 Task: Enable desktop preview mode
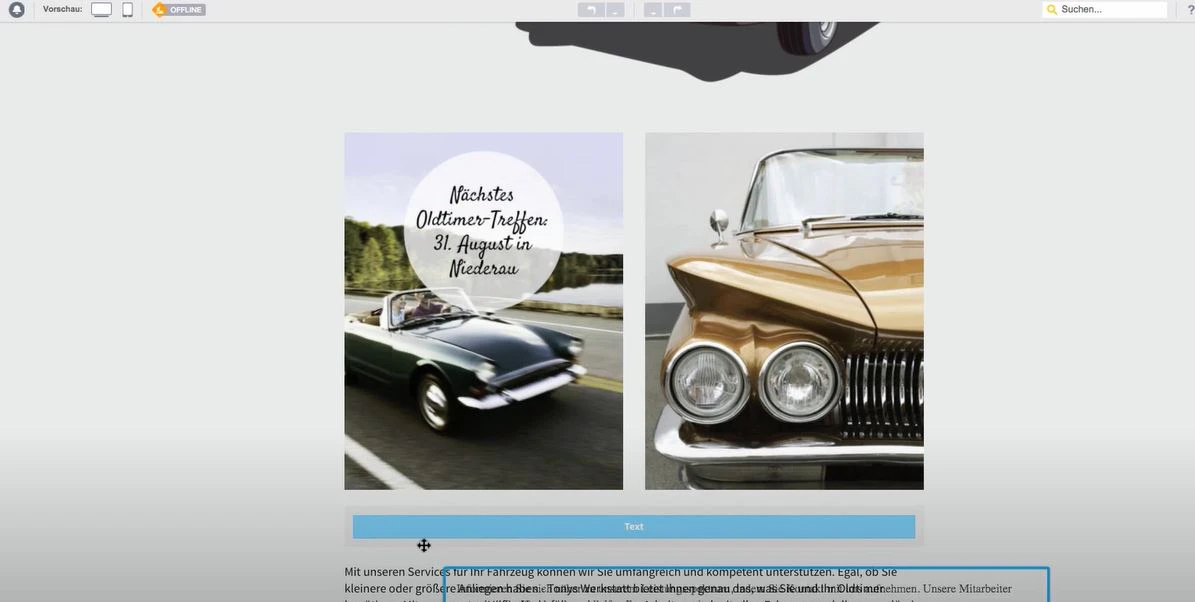(x=101, y=8)
